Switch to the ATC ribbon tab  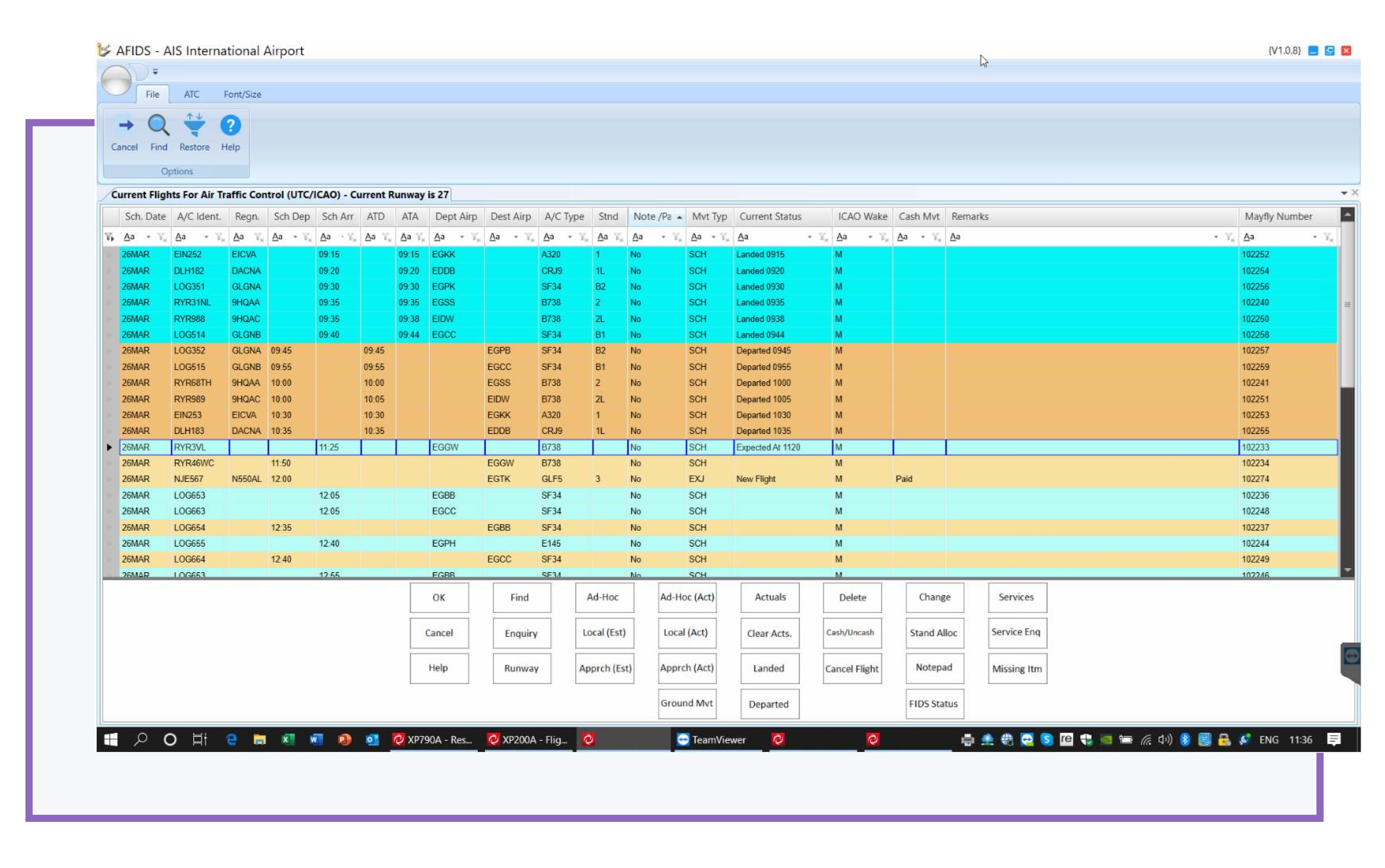(x=191, y=94)
